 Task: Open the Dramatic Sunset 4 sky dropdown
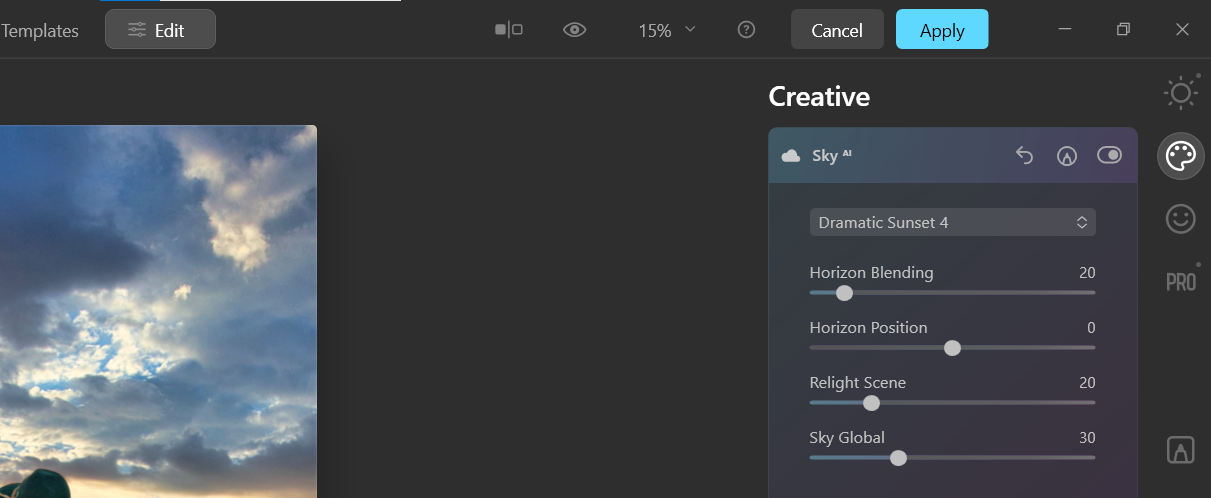(952, 222)
